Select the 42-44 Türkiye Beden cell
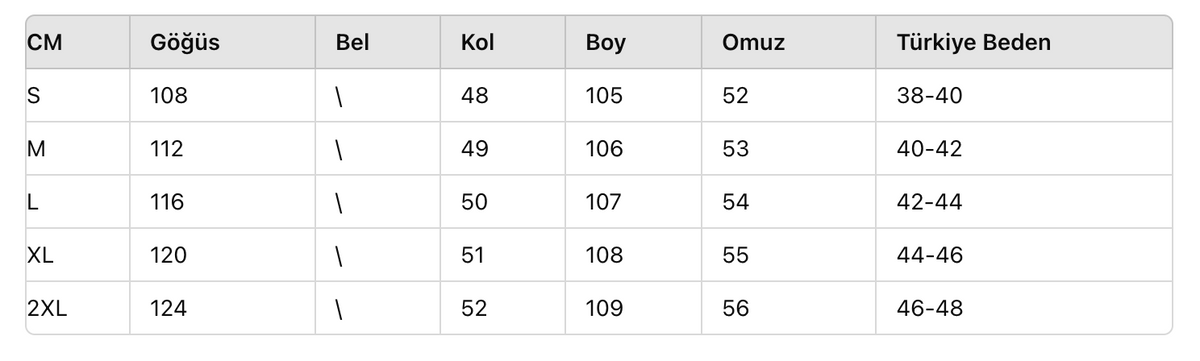 point(929,202)
